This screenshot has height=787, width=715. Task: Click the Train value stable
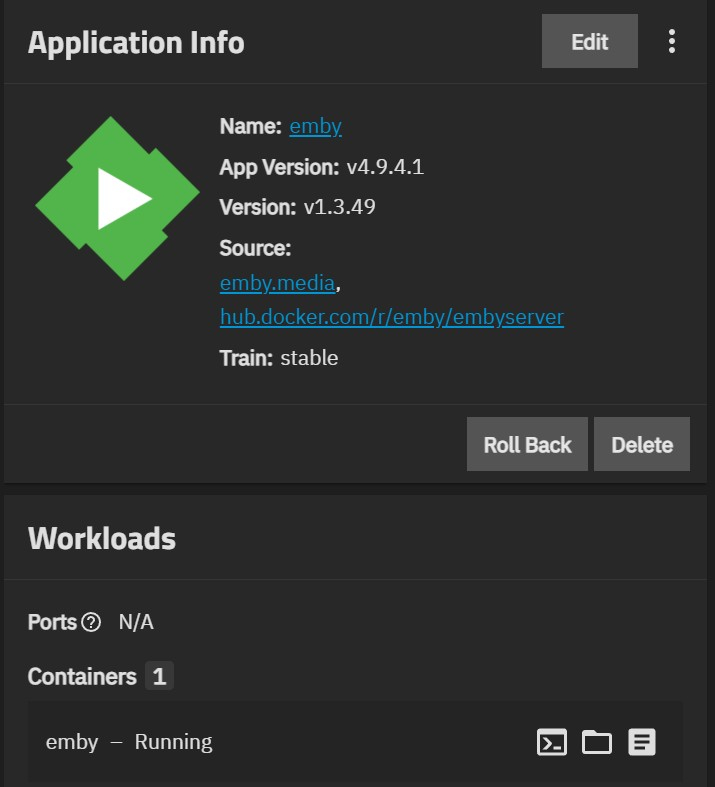tap(309, 357)
